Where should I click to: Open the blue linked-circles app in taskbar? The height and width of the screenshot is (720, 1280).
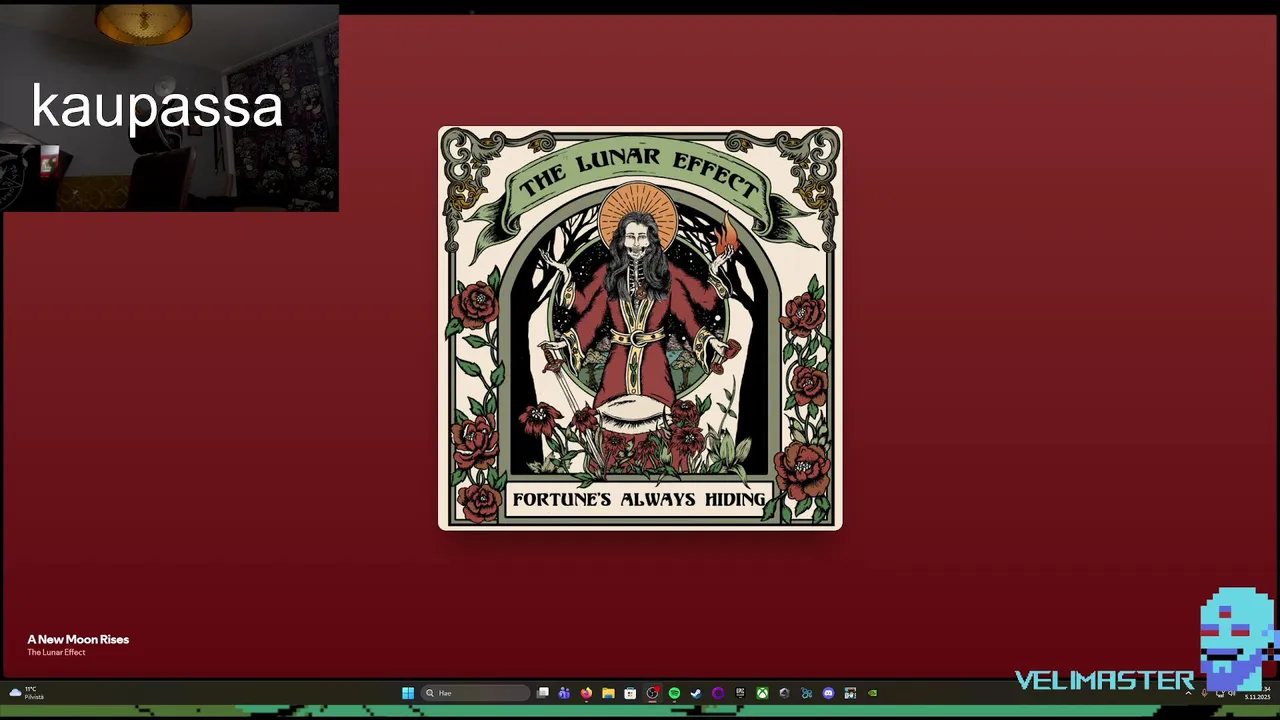pyautogui.click(x=806, y=693)
